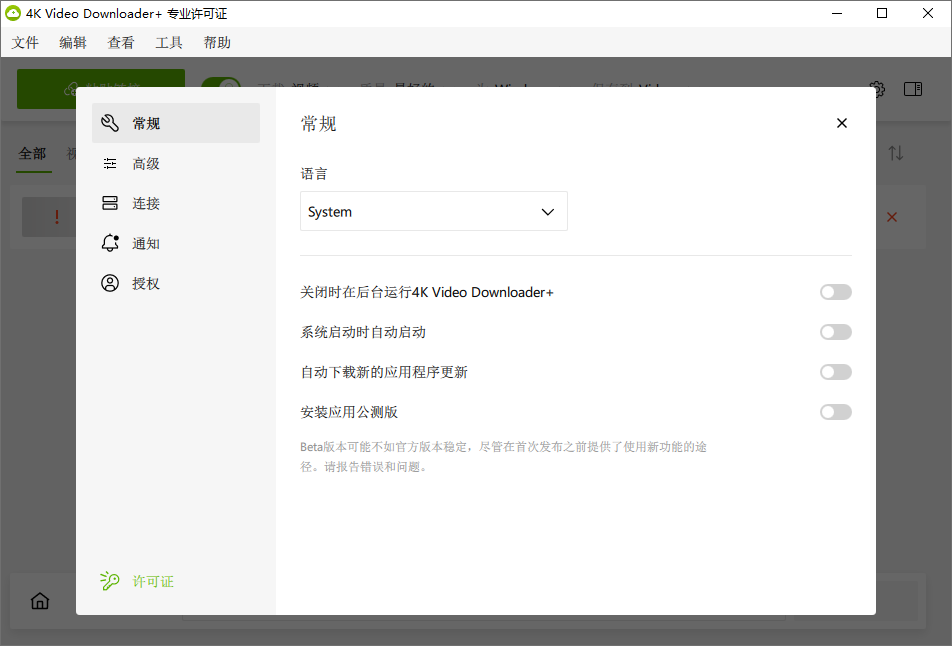Switch to the 全部 (All) tab

point(32,153)
